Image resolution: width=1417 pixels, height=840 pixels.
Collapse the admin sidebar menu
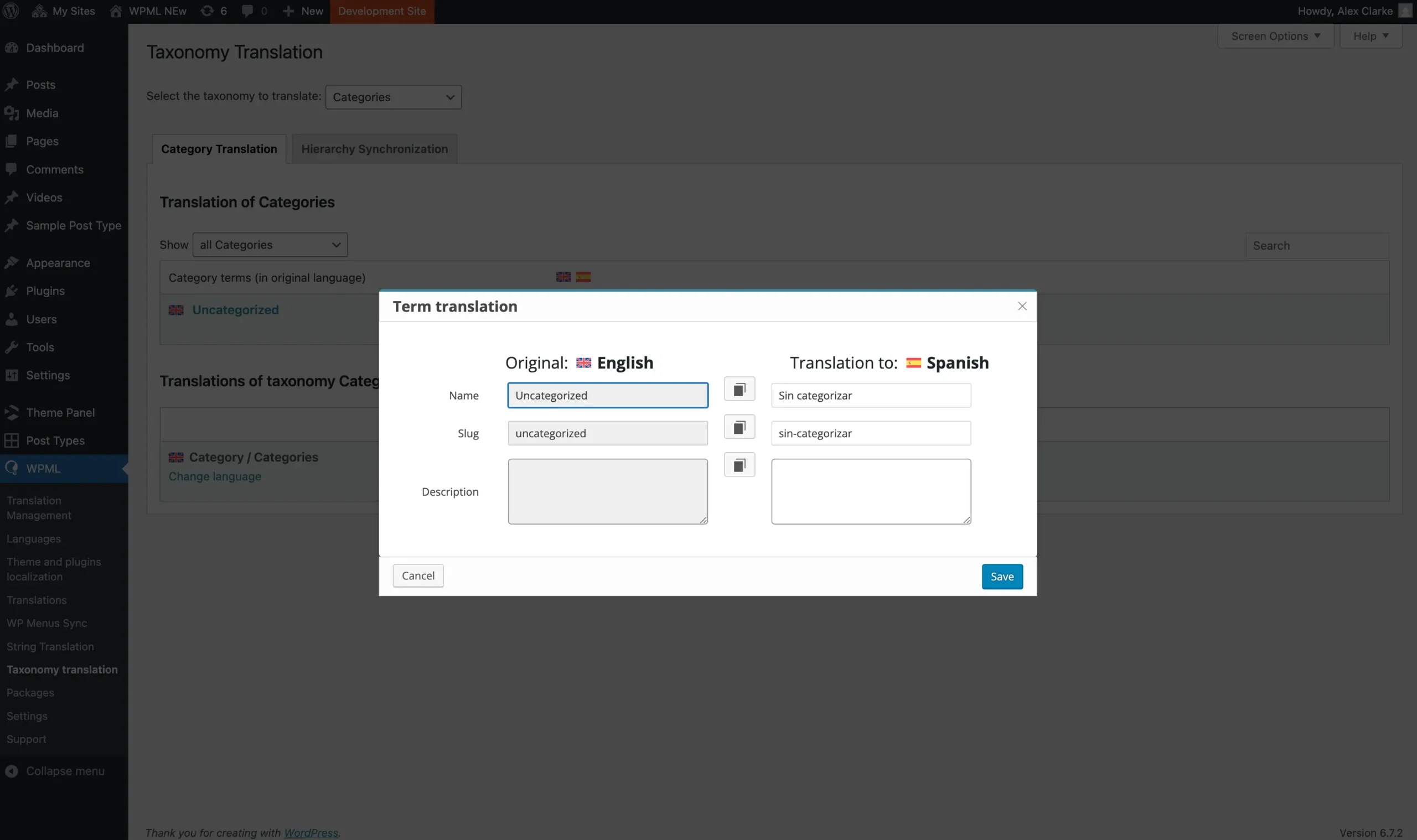pos(64,771)
